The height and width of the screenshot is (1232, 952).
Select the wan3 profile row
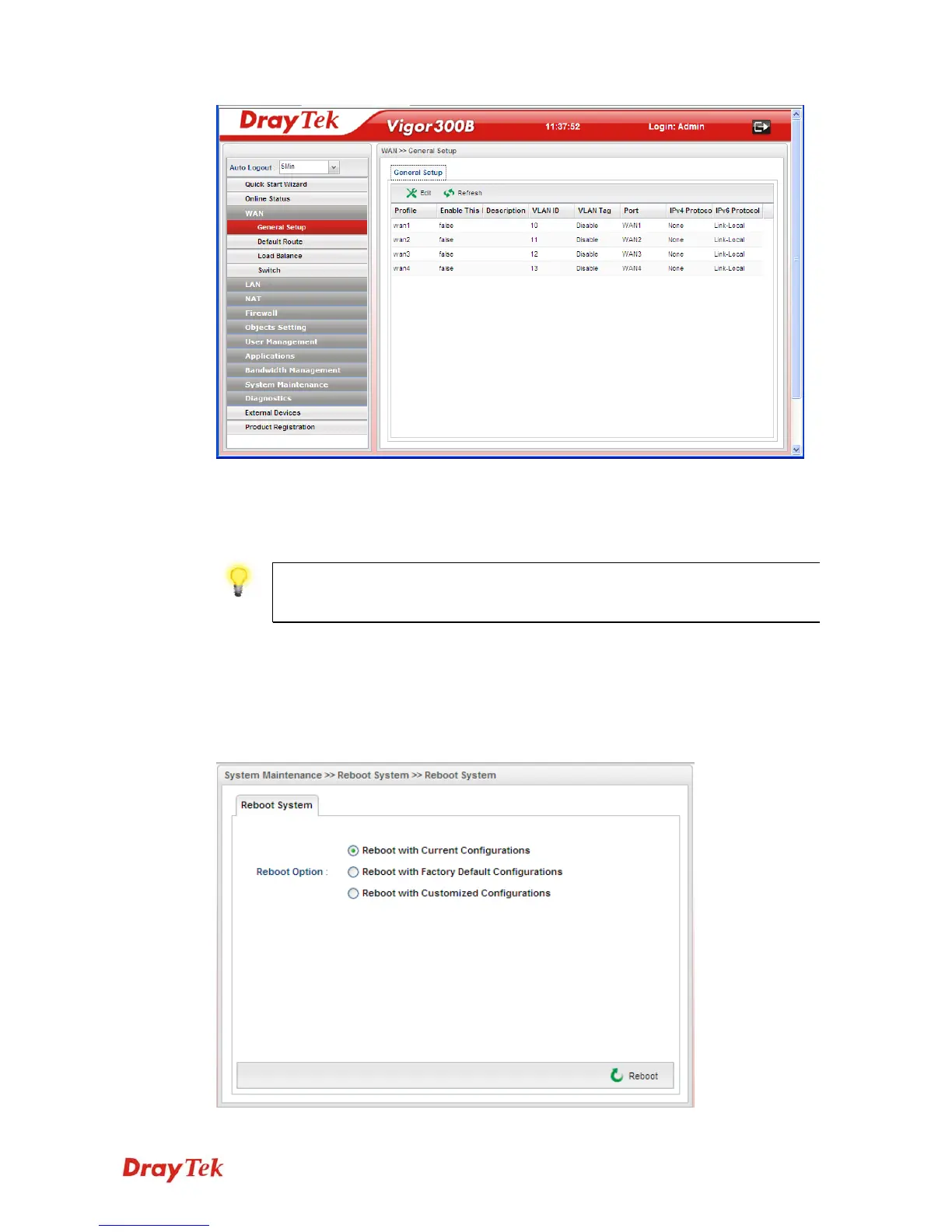[577, 254]
